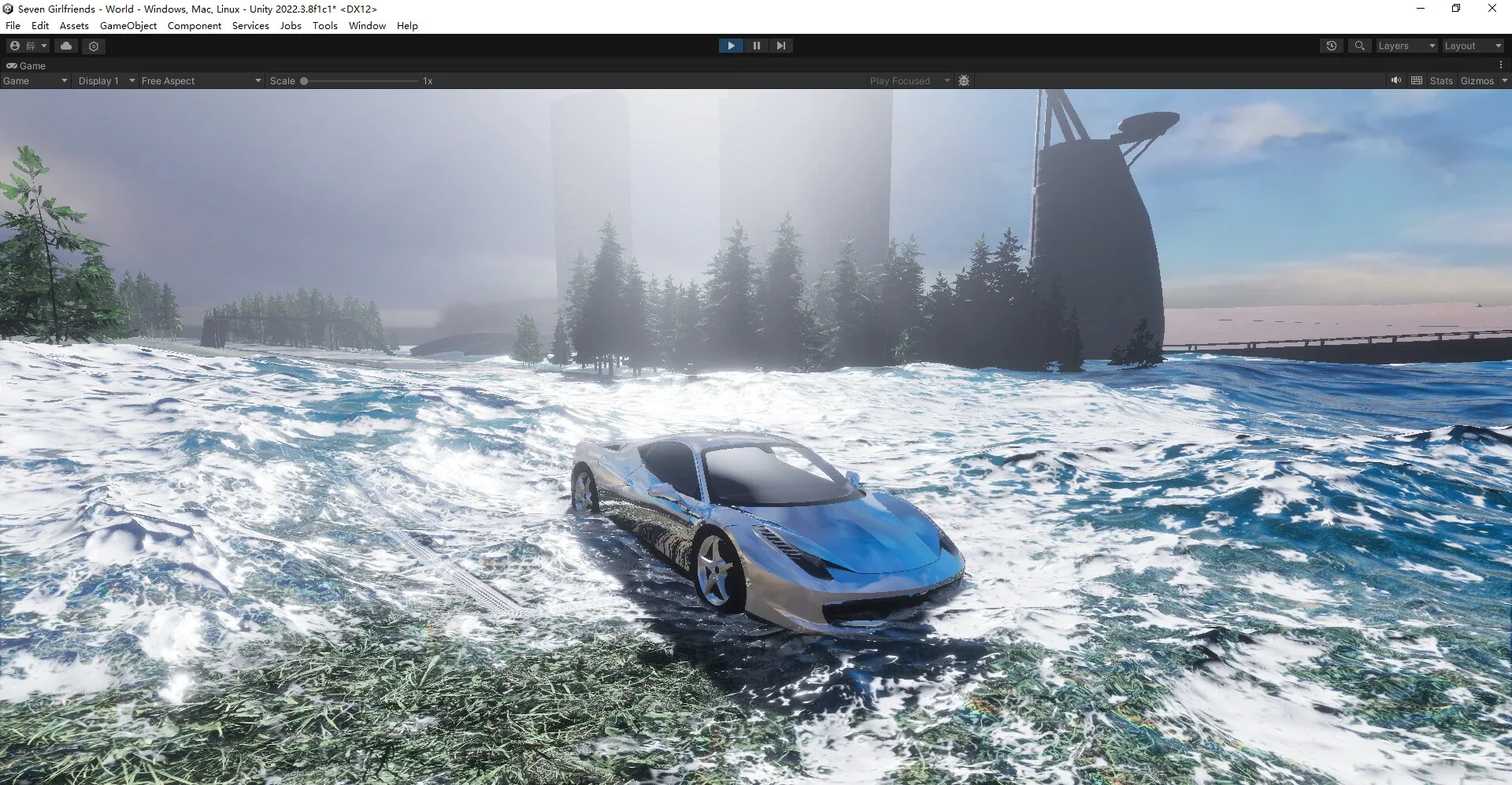The width and height of the screenshot is (1512, 785).
Task: Click the debugger bug icon near Play Focused
Action: click(x=964, y=80)
